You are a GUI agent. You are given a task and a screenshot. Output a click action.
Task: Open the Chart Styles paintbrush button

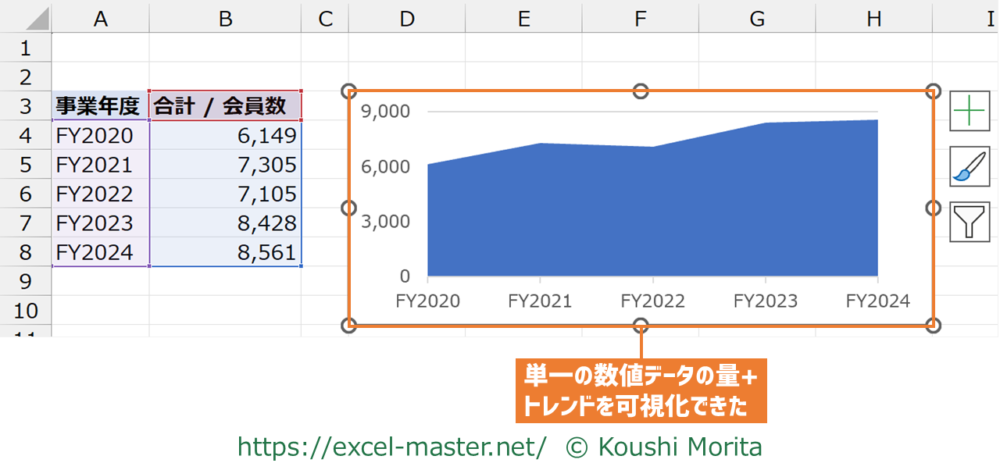click(969, 166)
